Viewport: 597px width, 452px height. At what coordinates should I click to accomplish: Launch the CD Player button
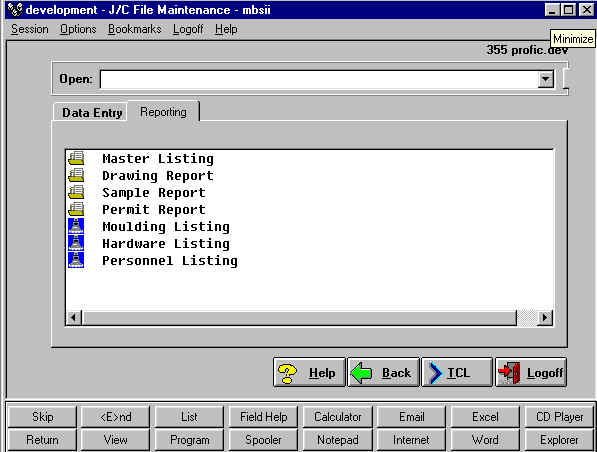pyautogui.click(x=559, y=417)
